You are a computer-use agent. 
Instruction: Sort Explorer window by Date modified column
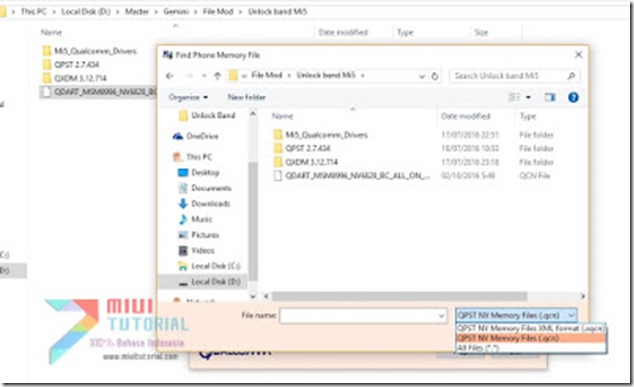[343, 33]
